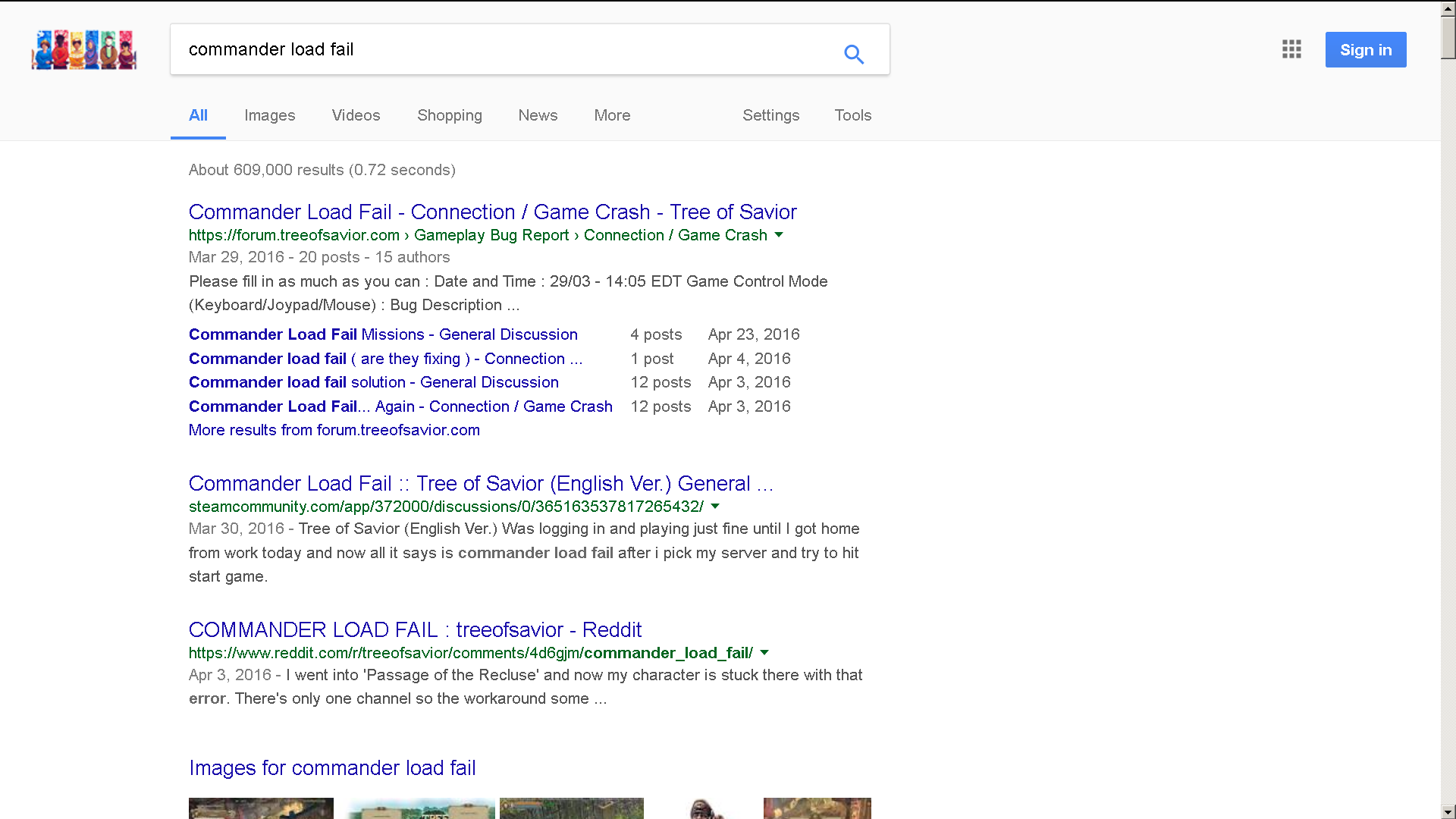This screenshot has height=819, width=1456.
Task: Open the COMMANDER LOAD FAIL Reddit result
Action: coord(415,629)
